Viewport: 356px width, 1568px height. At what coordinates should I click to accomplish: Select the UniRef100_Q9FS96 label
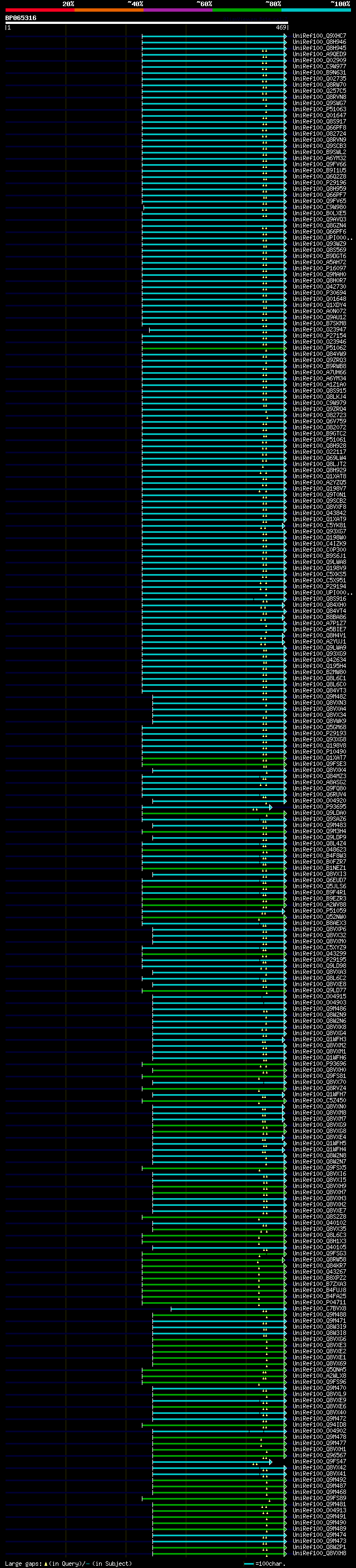click(x=319, y=1382)
